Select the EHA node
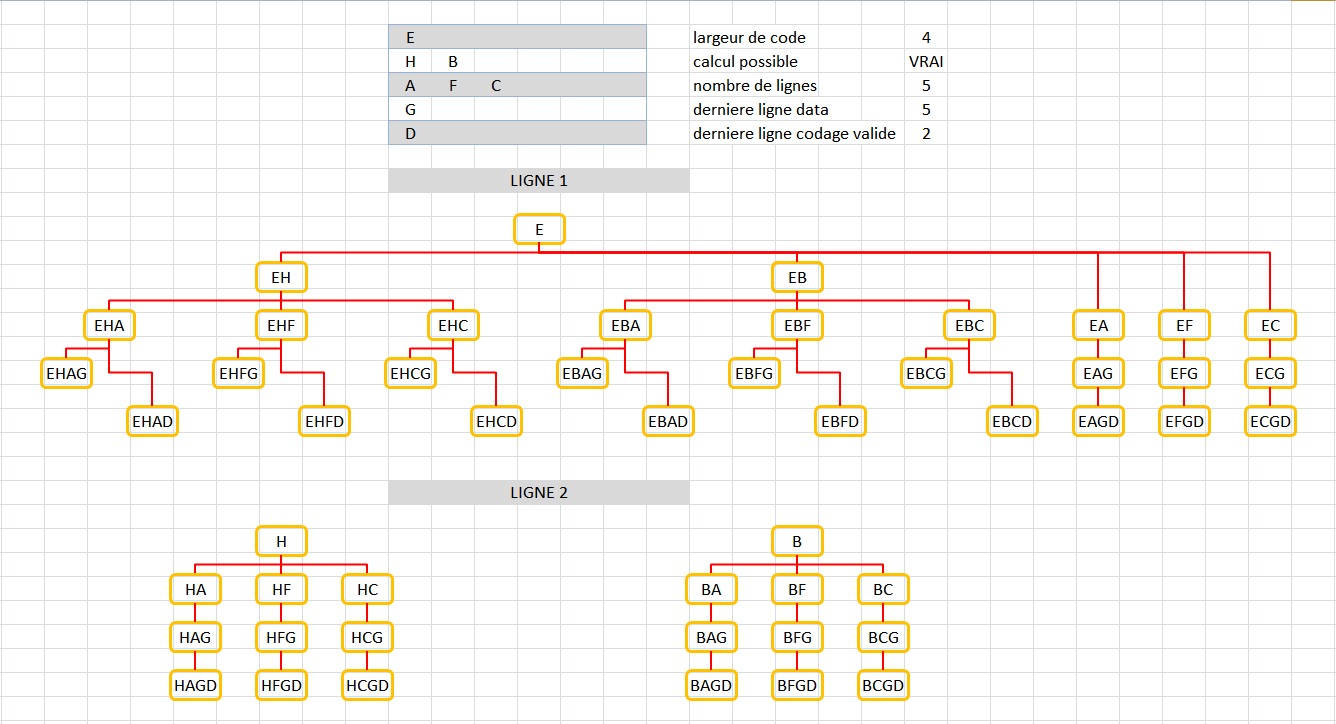The height and width of the screenshot is (724, 1336). (109, 325)
